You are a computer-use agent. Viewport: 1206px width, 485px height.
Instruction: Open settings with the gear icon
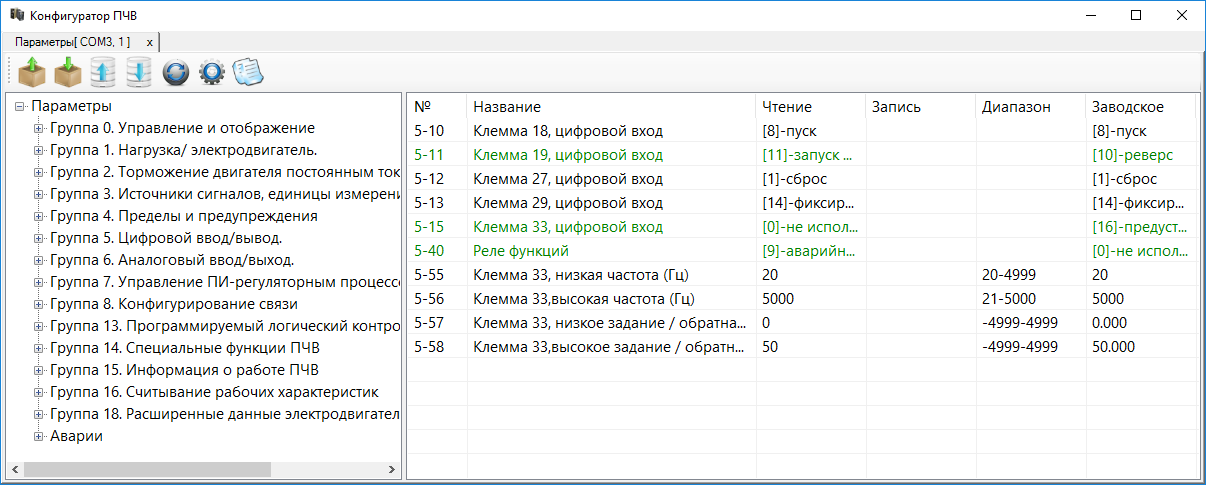[x=210, y=73]
